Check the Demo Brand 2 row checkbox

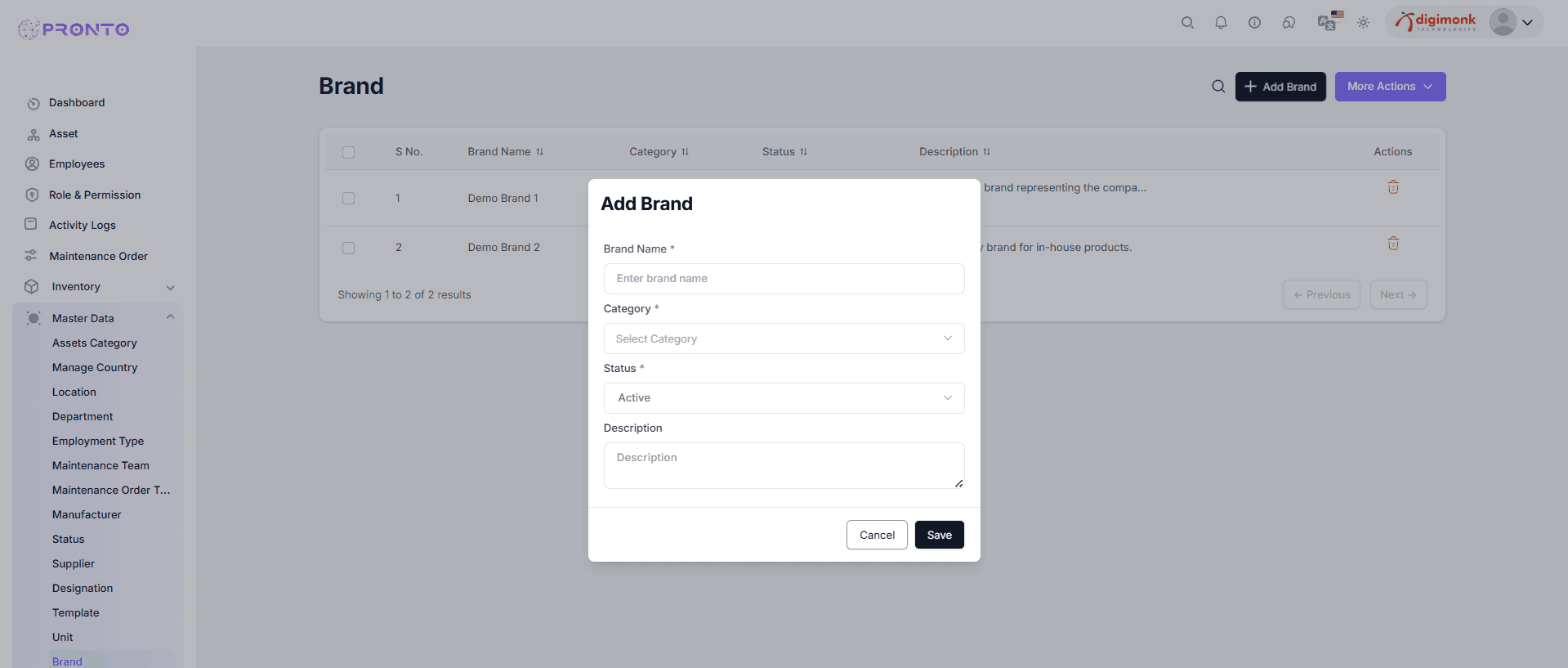coord(349,248)
